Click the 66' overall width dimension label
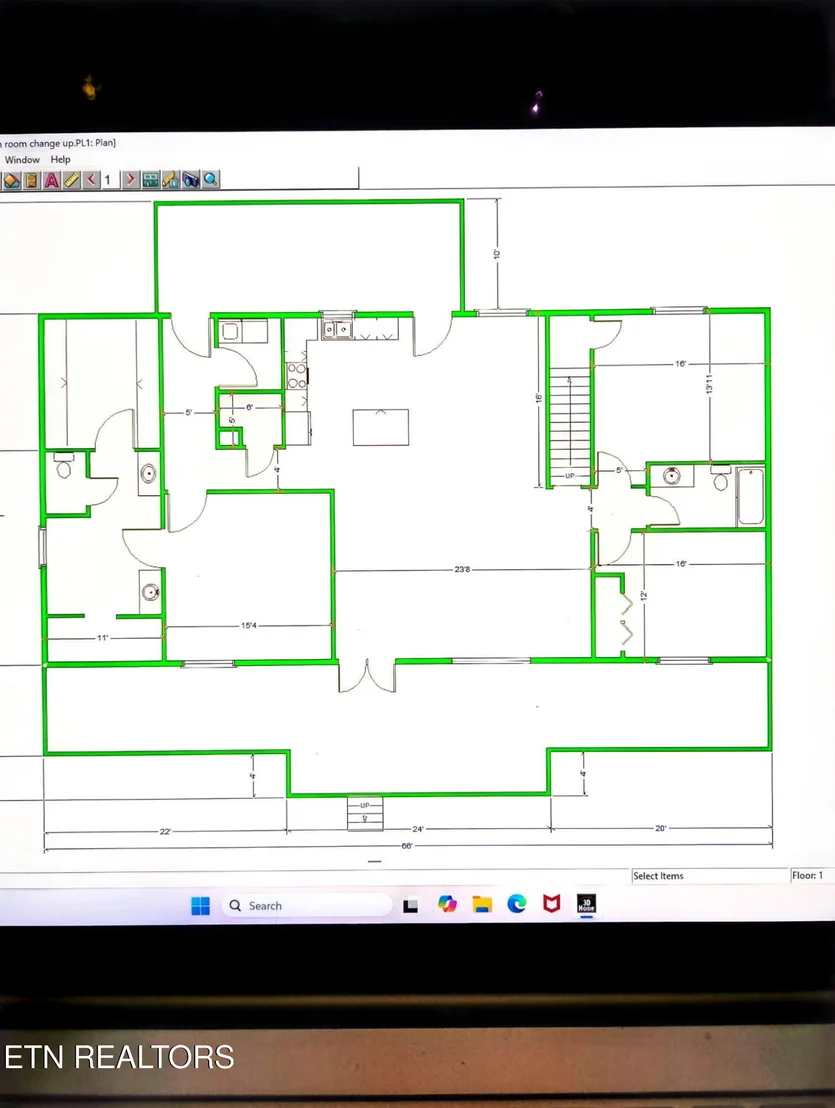The width and height of the screenshot is (835, 1108). tap(407, 846)
